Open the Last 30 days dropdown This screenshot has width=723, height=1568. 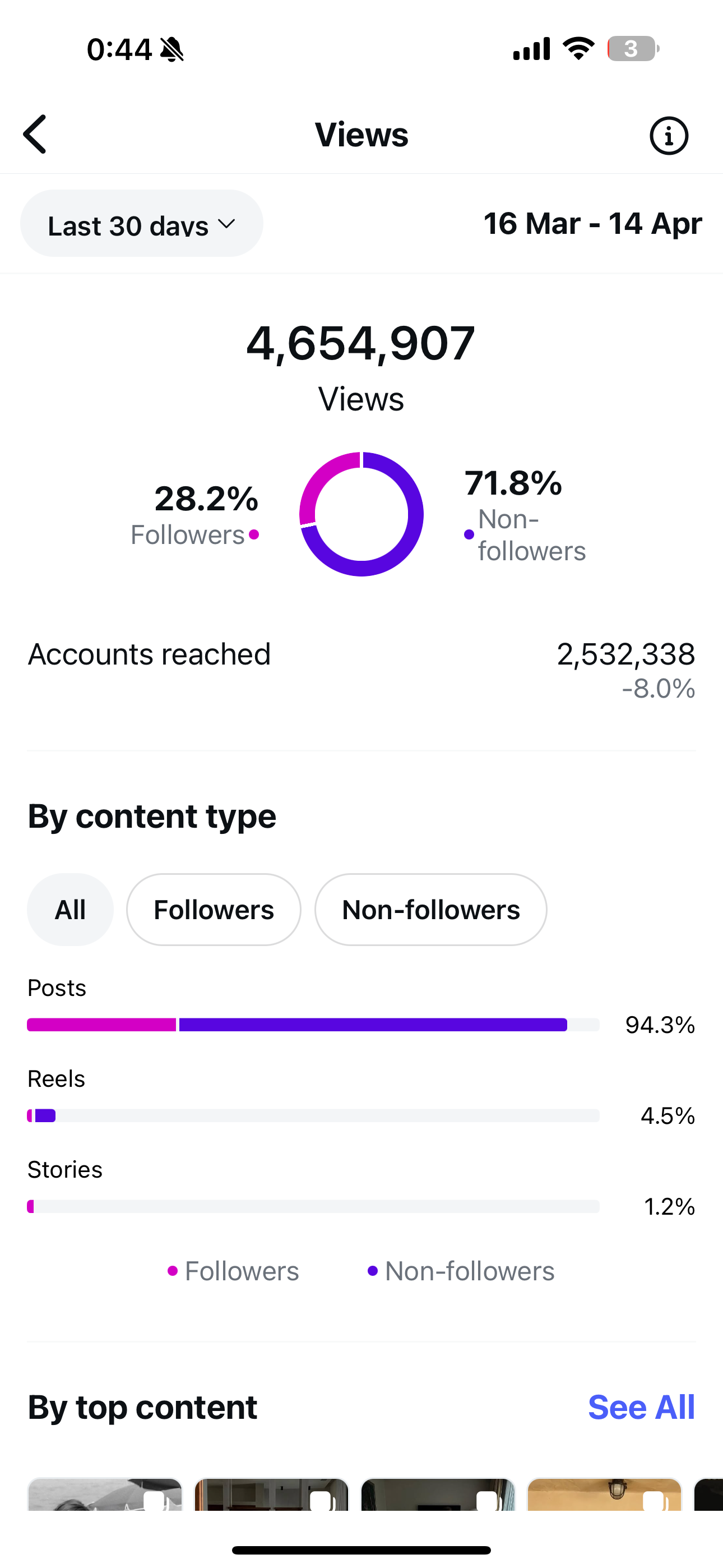[x=142, y=223]
